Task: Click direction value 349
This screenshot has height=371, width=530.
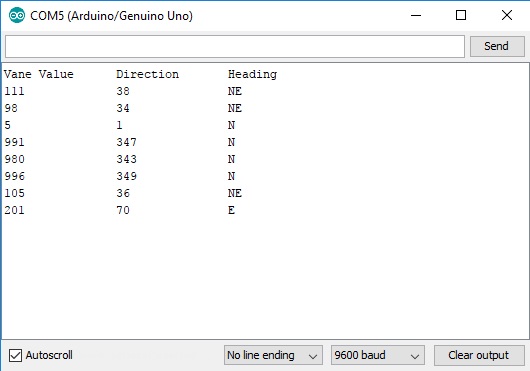Action: coord(127,176)
